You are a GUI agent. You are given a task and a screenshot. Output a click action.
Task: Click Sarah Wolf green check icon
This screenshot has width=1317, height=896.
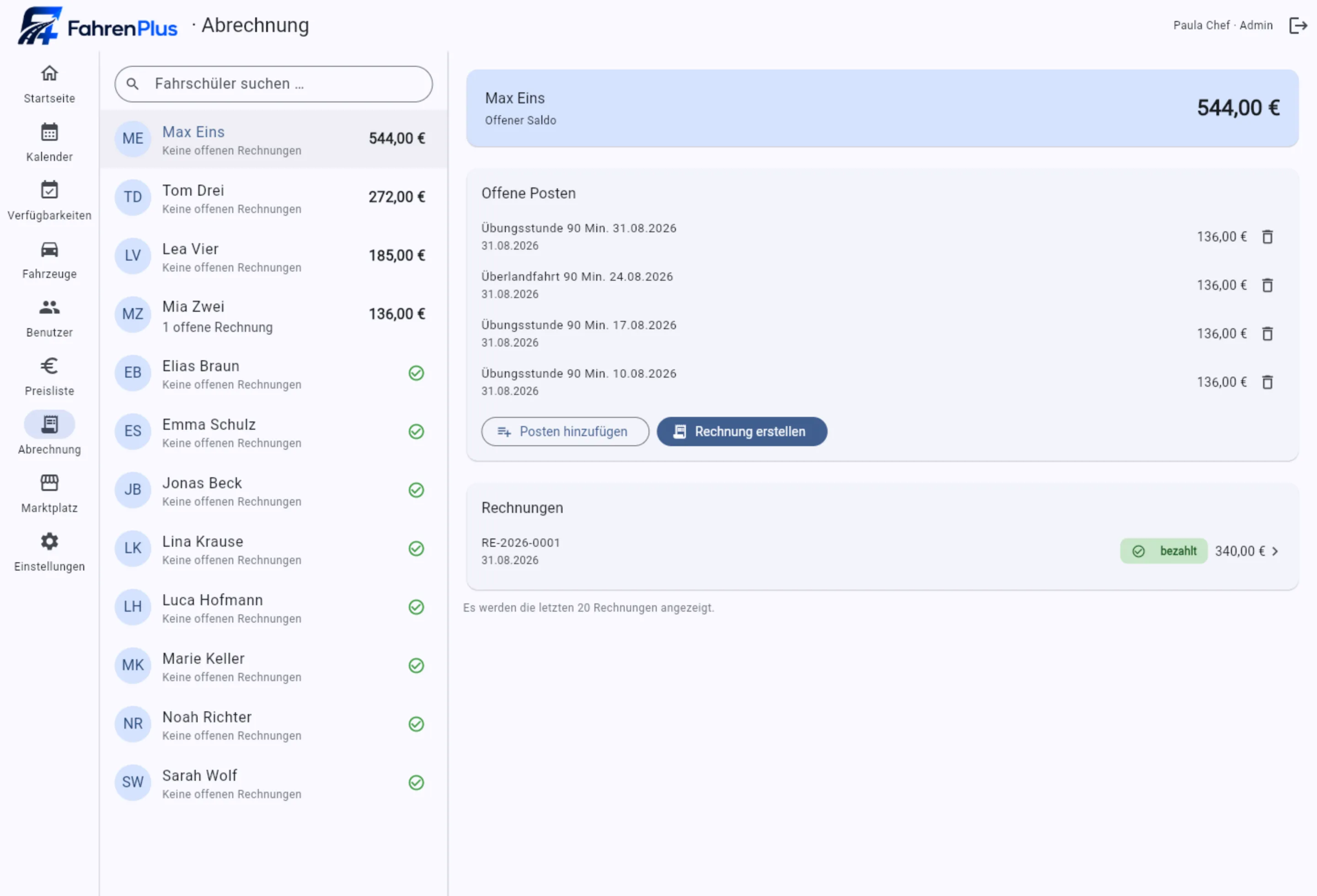[x=417, y=783]
